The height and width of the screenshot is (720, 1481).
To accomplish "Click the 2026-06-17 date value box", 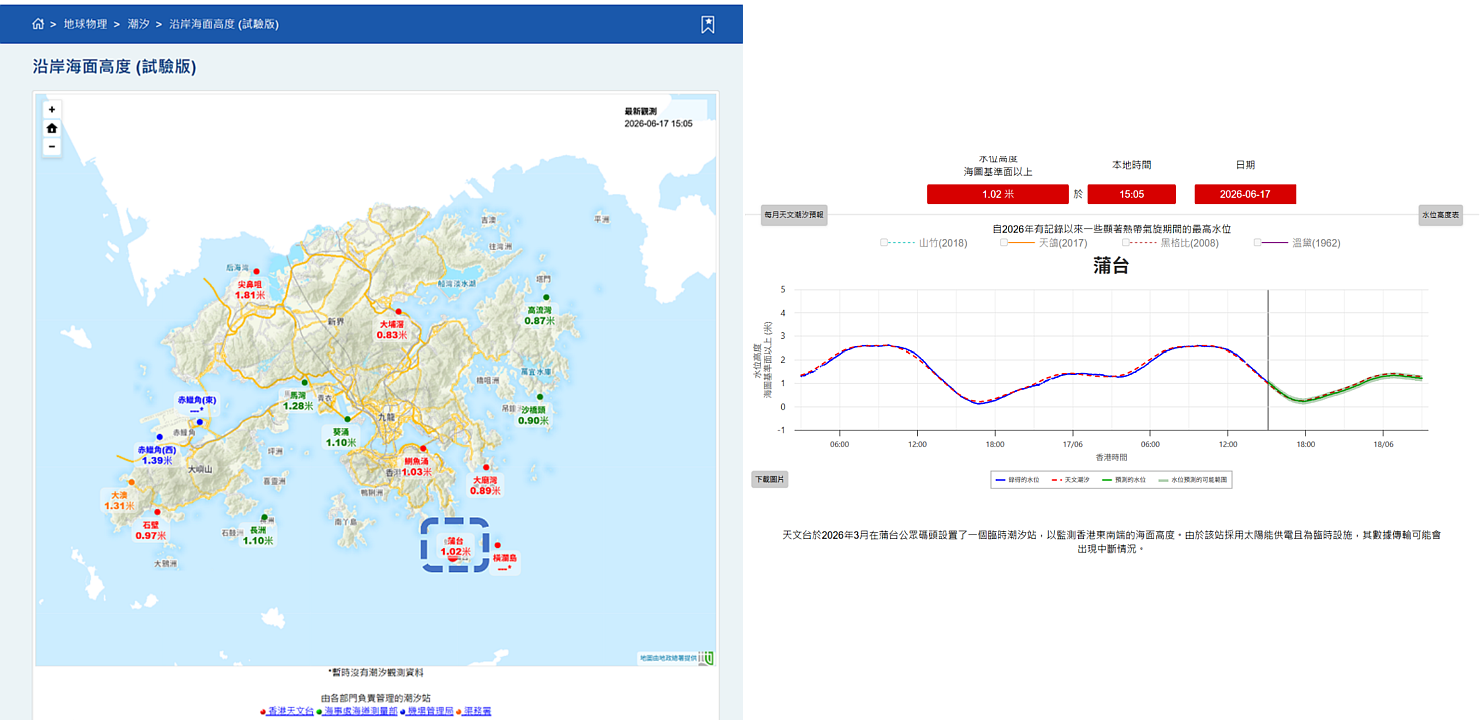I will tap(1245, 194).
